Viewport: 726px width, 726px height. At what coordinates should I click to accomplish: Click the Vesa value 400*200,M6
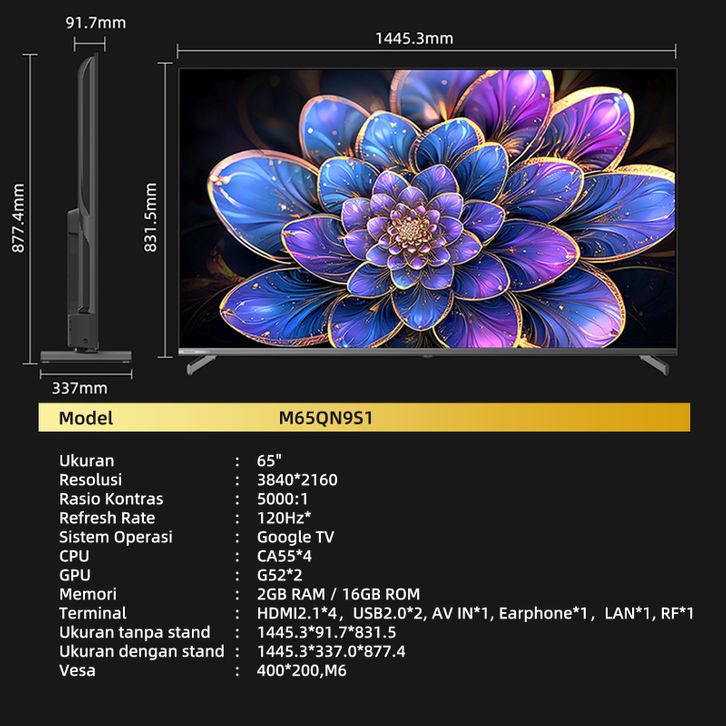click(x=301, y=670)
